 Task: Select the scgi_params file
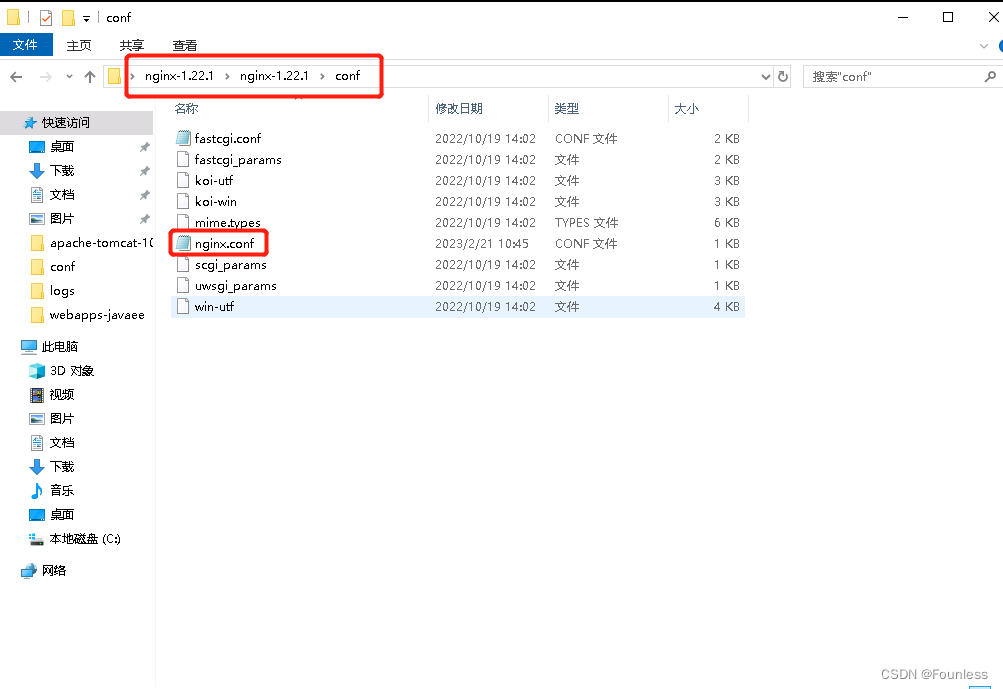(x=231, y=265)
